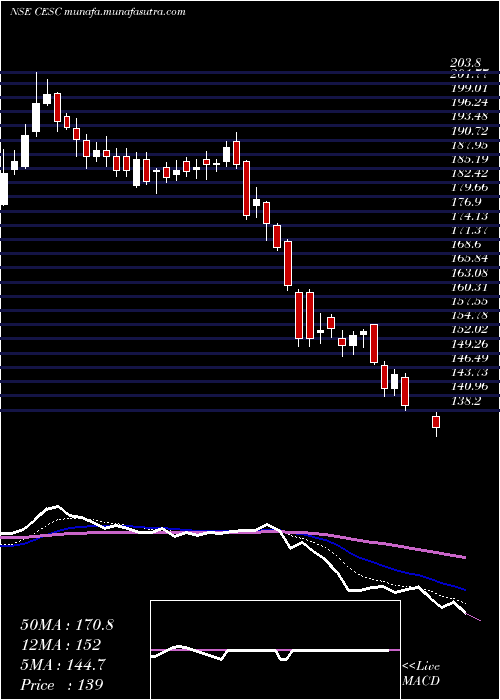Click the 171.37 price axis label
Viewport: 500px width, 700px height.
469,230
